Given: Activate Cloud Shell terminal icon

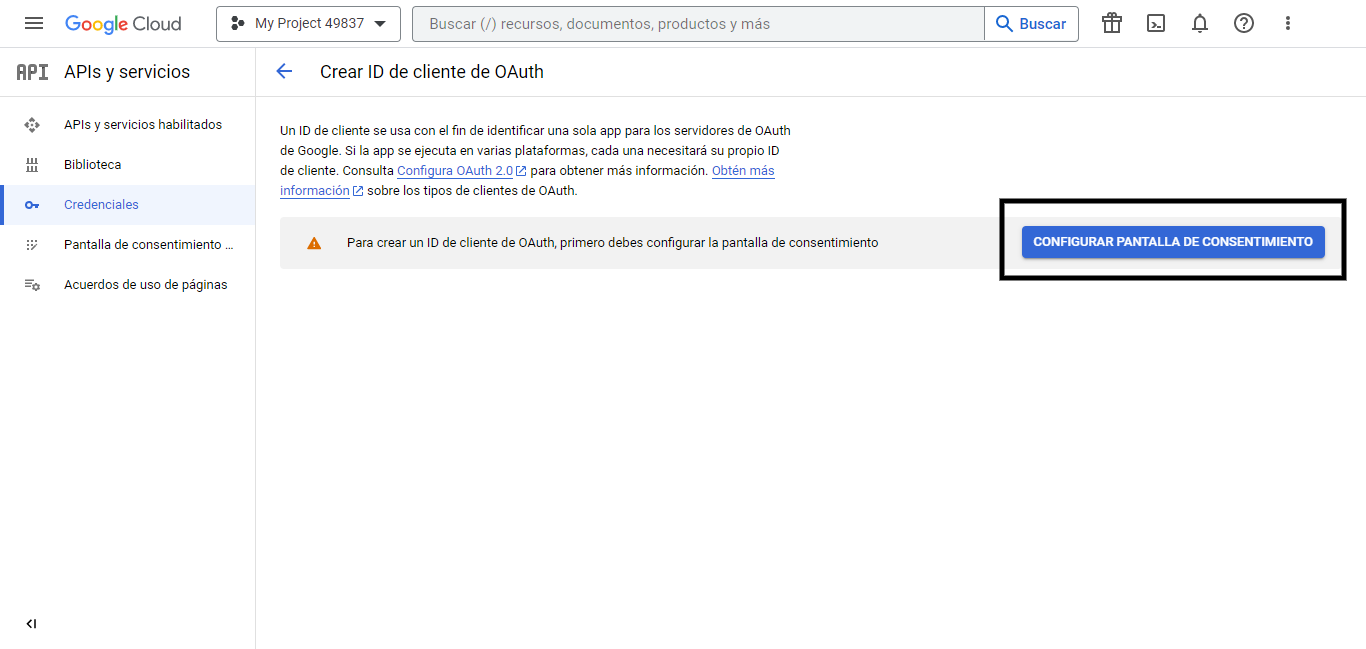Looking at the screenshot, I should click(x=1156, y=23).
